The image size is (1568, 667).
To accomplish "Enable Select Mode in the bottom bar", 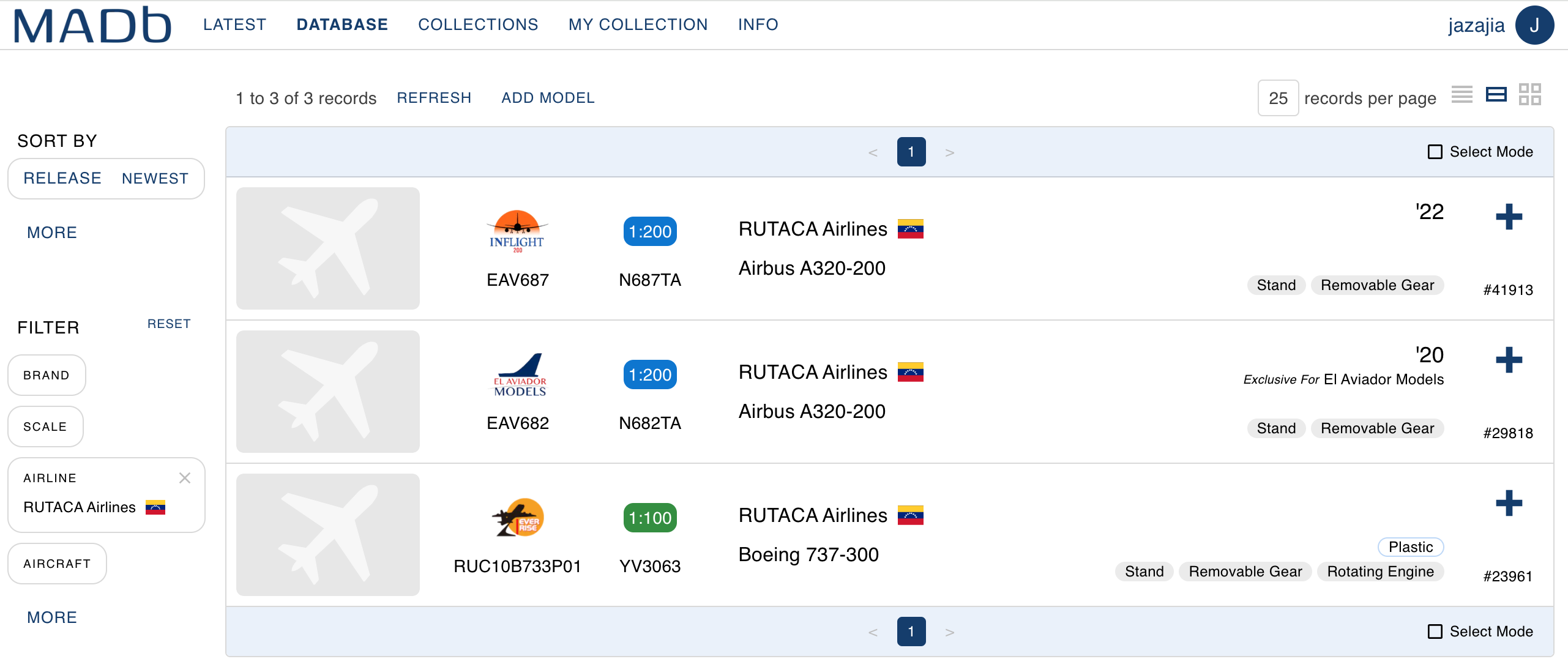I will (1435, 632).
